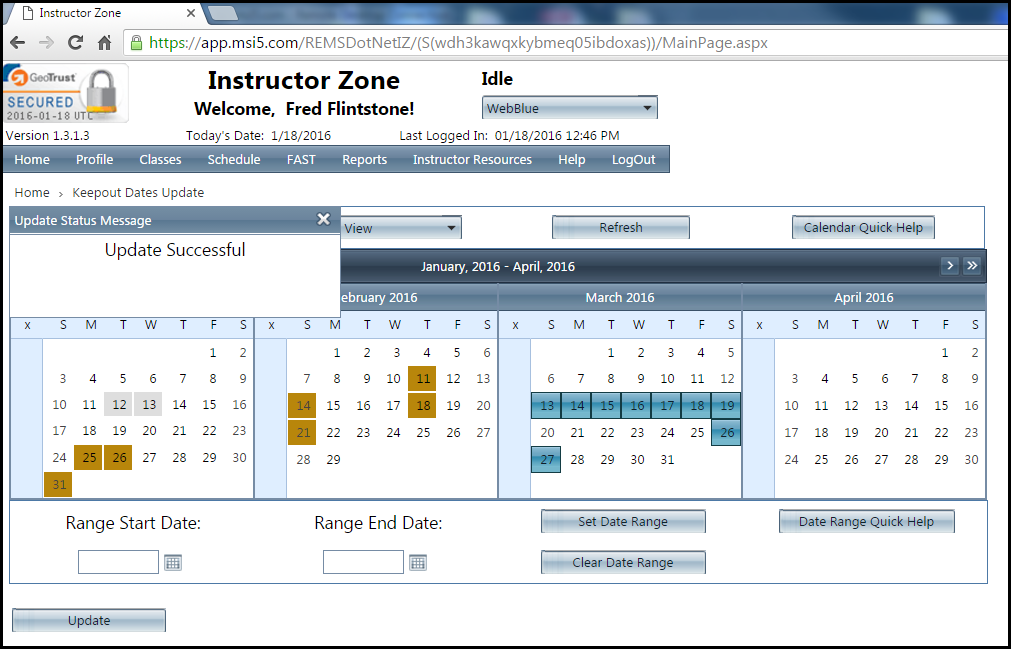Jump ahead using the double-arrow calendar control
1011x649 pixels.
click(972, 266)
